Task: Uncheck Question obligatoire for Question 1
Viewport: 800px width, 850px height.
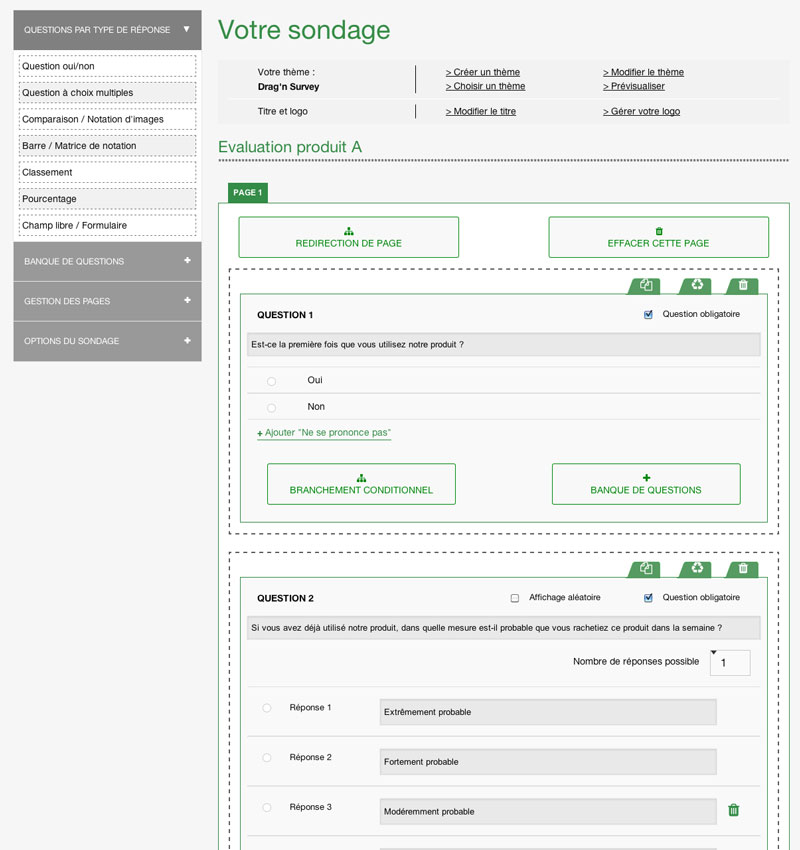Action: coord(648,315)
